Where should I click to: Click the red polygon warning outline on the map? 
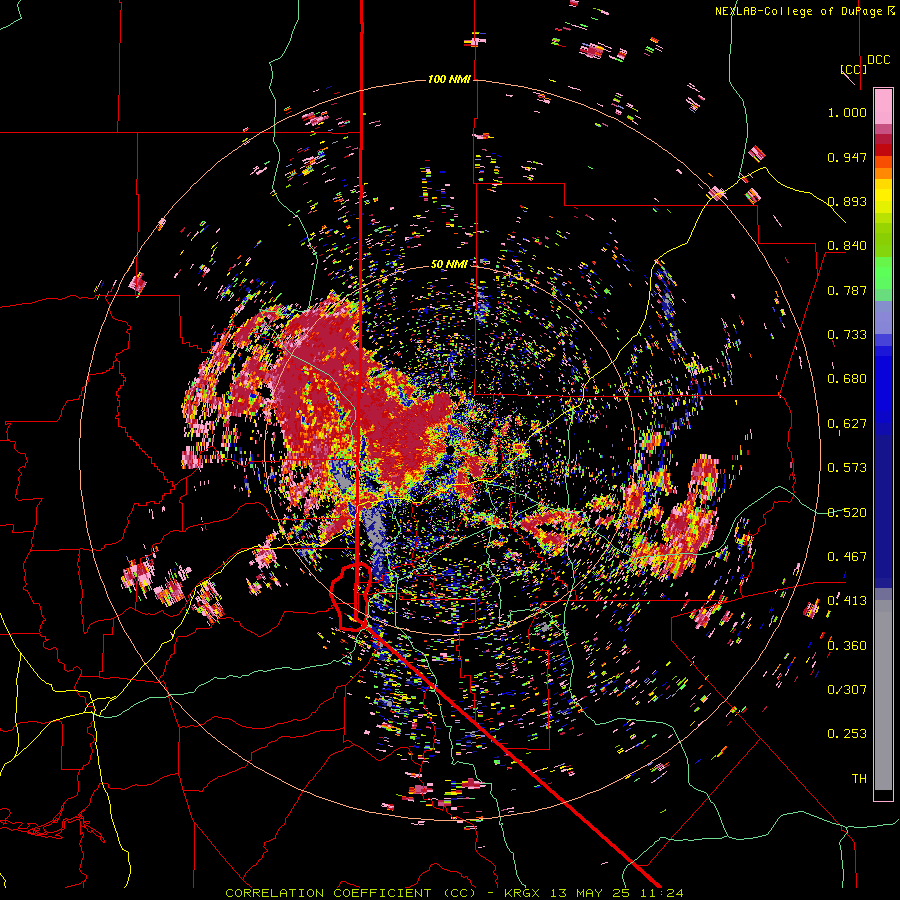pyautogui.click(x=351, y=597)
